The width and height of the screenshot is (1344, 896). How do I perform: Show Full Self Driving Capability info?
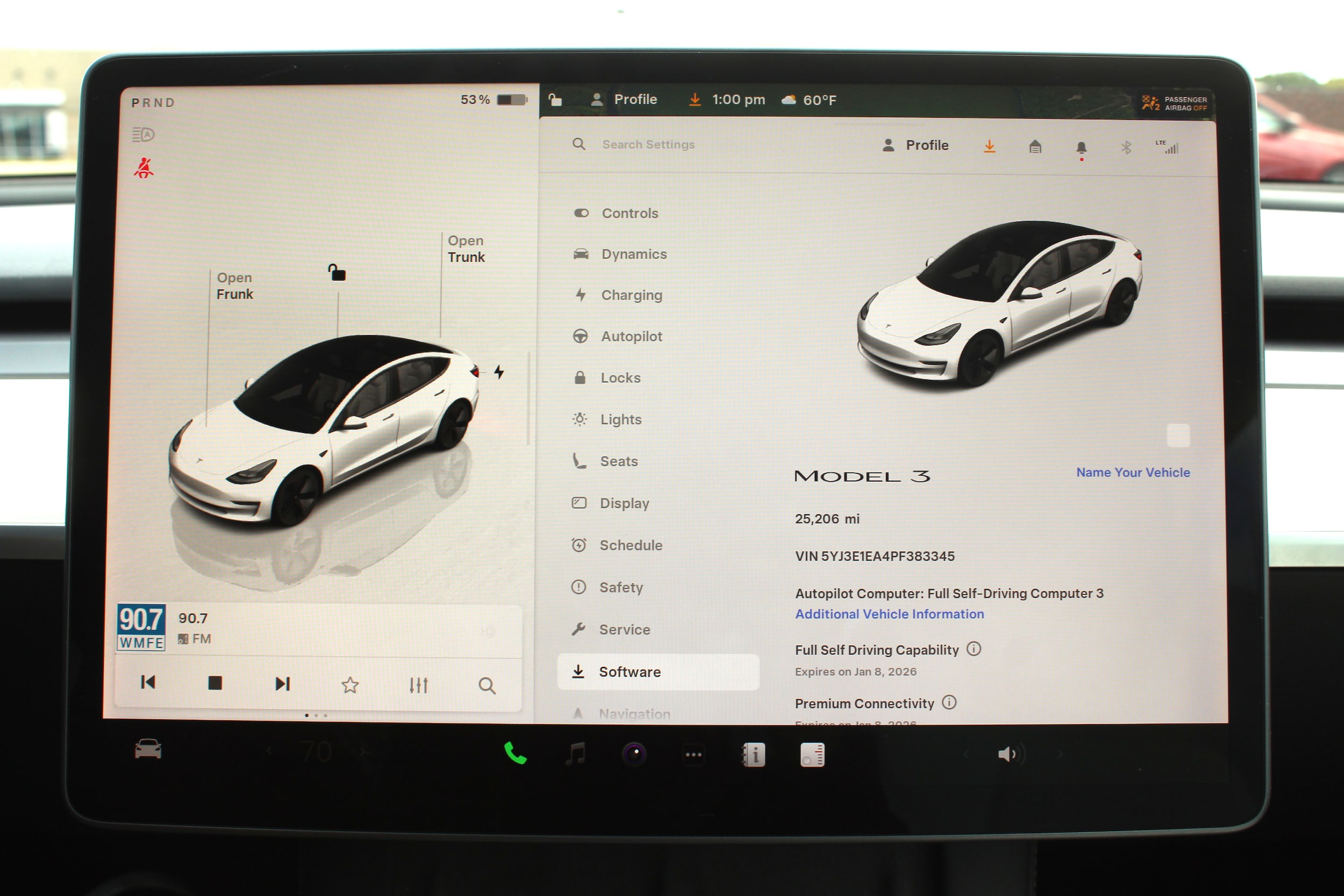coord(974,649)
